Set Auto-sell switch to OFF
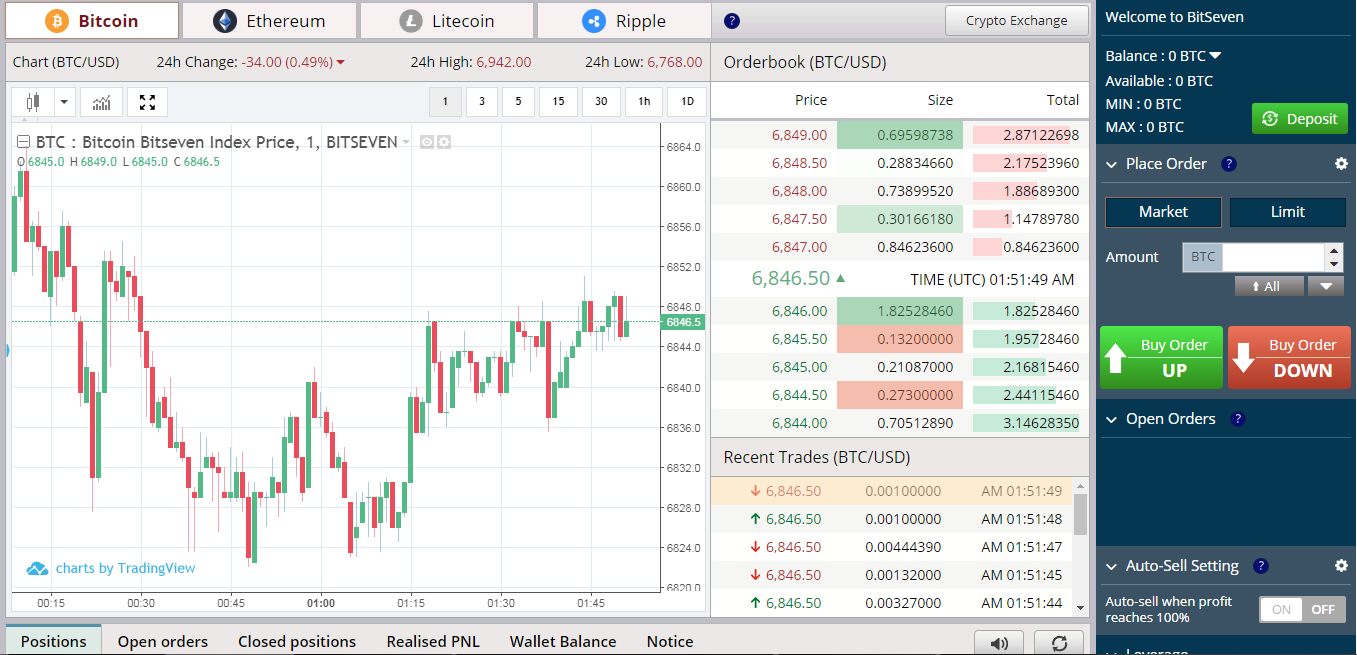Viewport: 1357px width, 655px height. (1323, 609)
